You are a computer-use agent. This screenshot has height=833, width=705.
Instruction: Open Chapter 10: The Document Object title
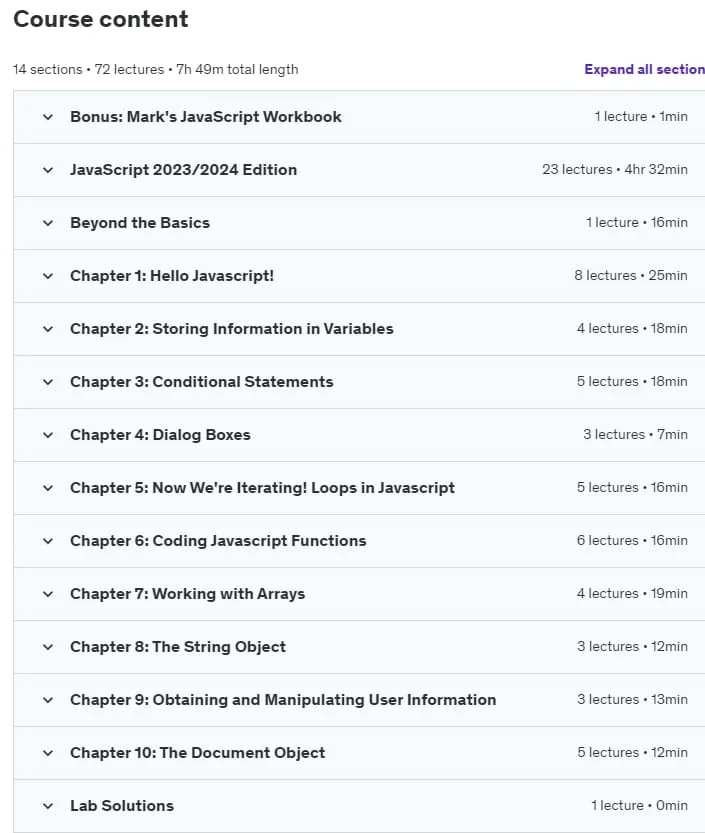tap(198, 753)
